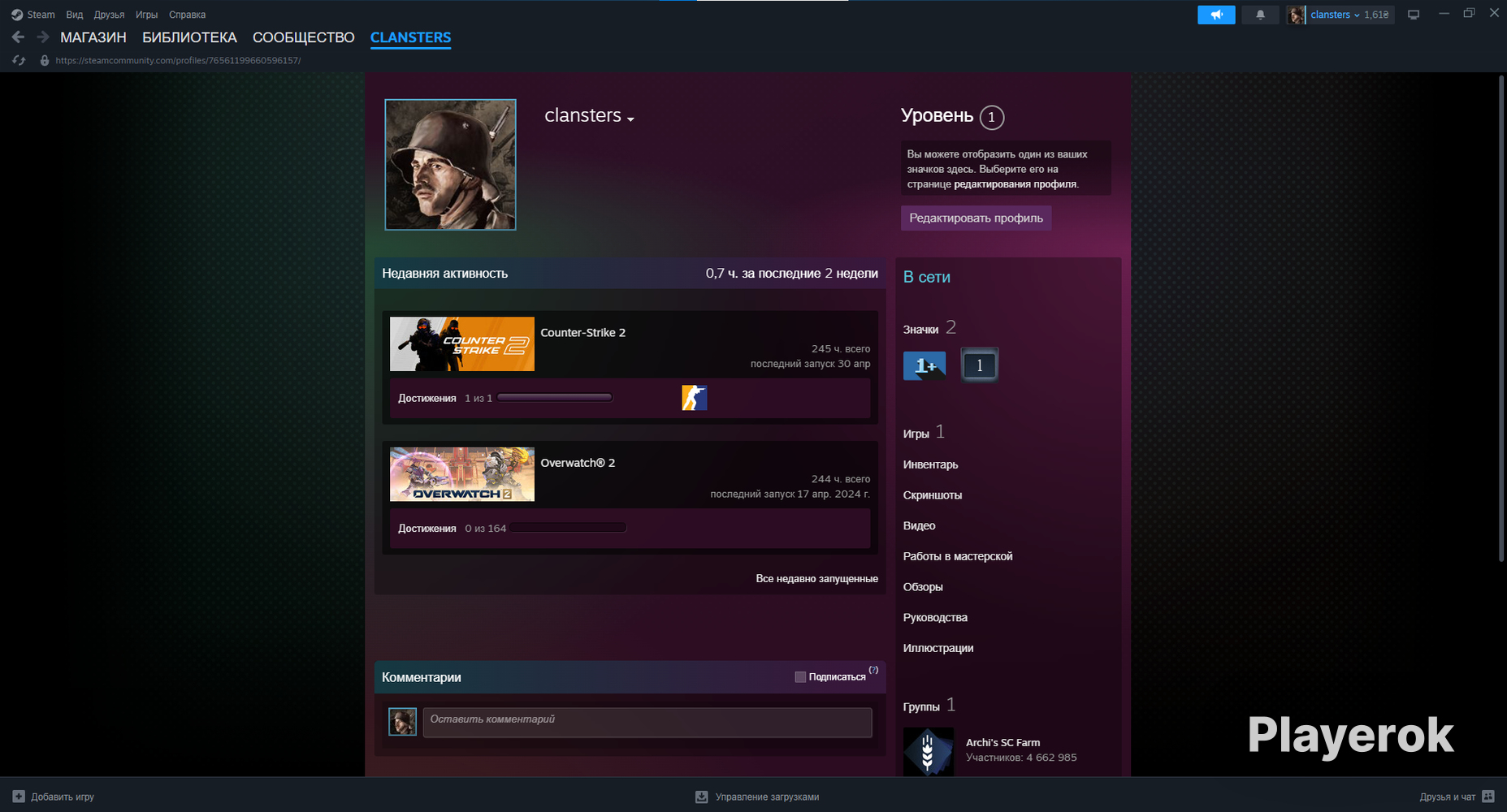Select the CLANSTERS tab
Screen dimensions: 1507x812
coord(410,37)
